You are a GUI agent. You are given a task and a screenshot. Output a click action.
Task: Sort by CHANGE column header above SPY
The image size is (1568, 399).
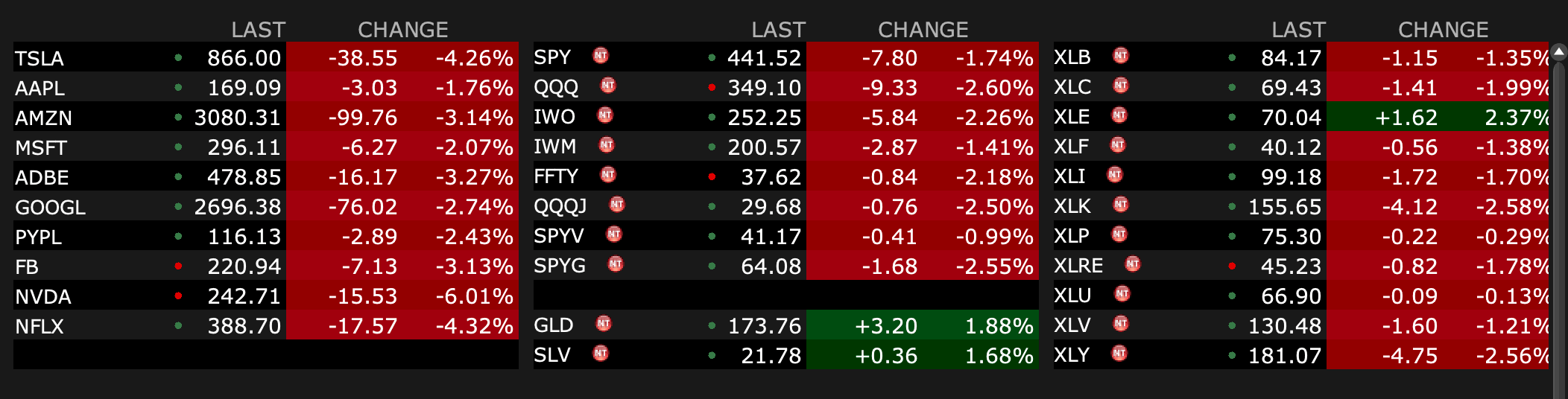pyautogui.click(x=923, y=30)
